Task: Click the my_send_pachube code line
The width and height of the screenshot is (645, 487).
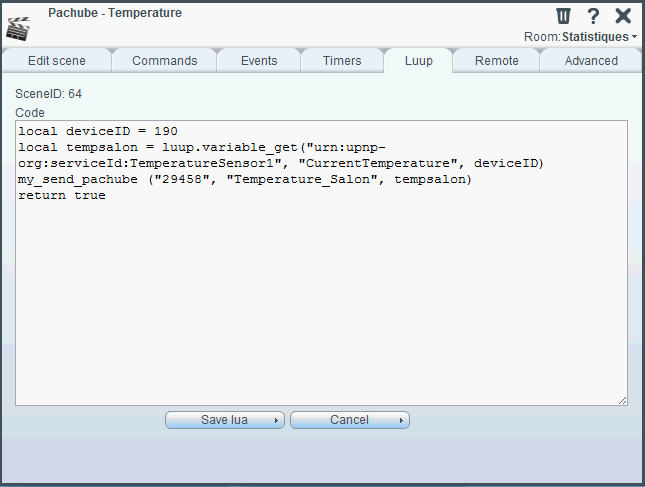Action: (244, 179)
